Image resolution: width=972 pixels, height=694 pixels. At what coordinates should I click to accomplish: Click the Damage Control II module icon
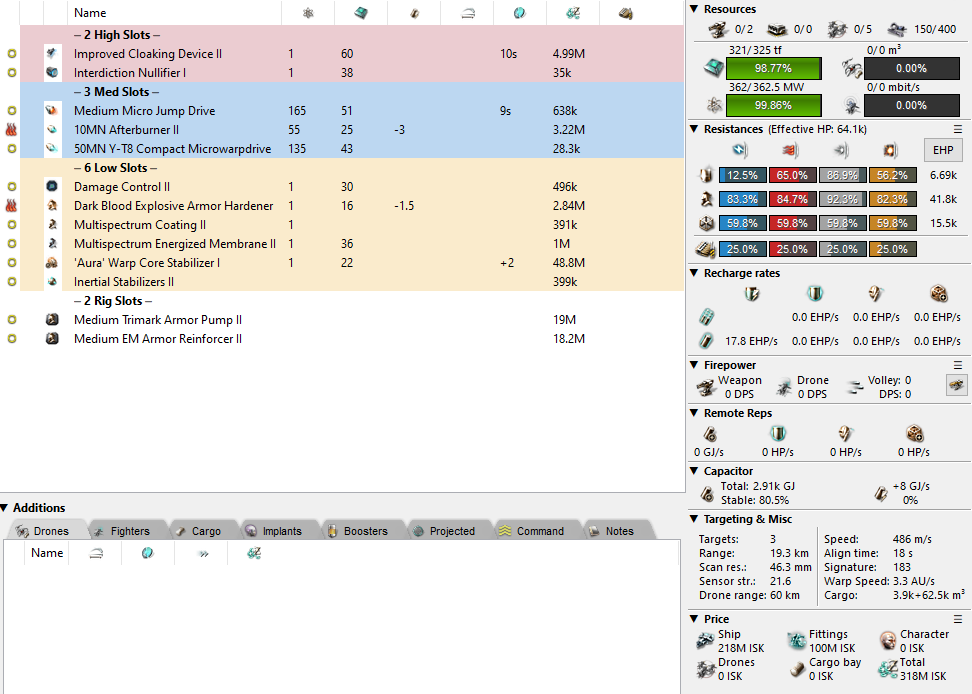point(52,187)
